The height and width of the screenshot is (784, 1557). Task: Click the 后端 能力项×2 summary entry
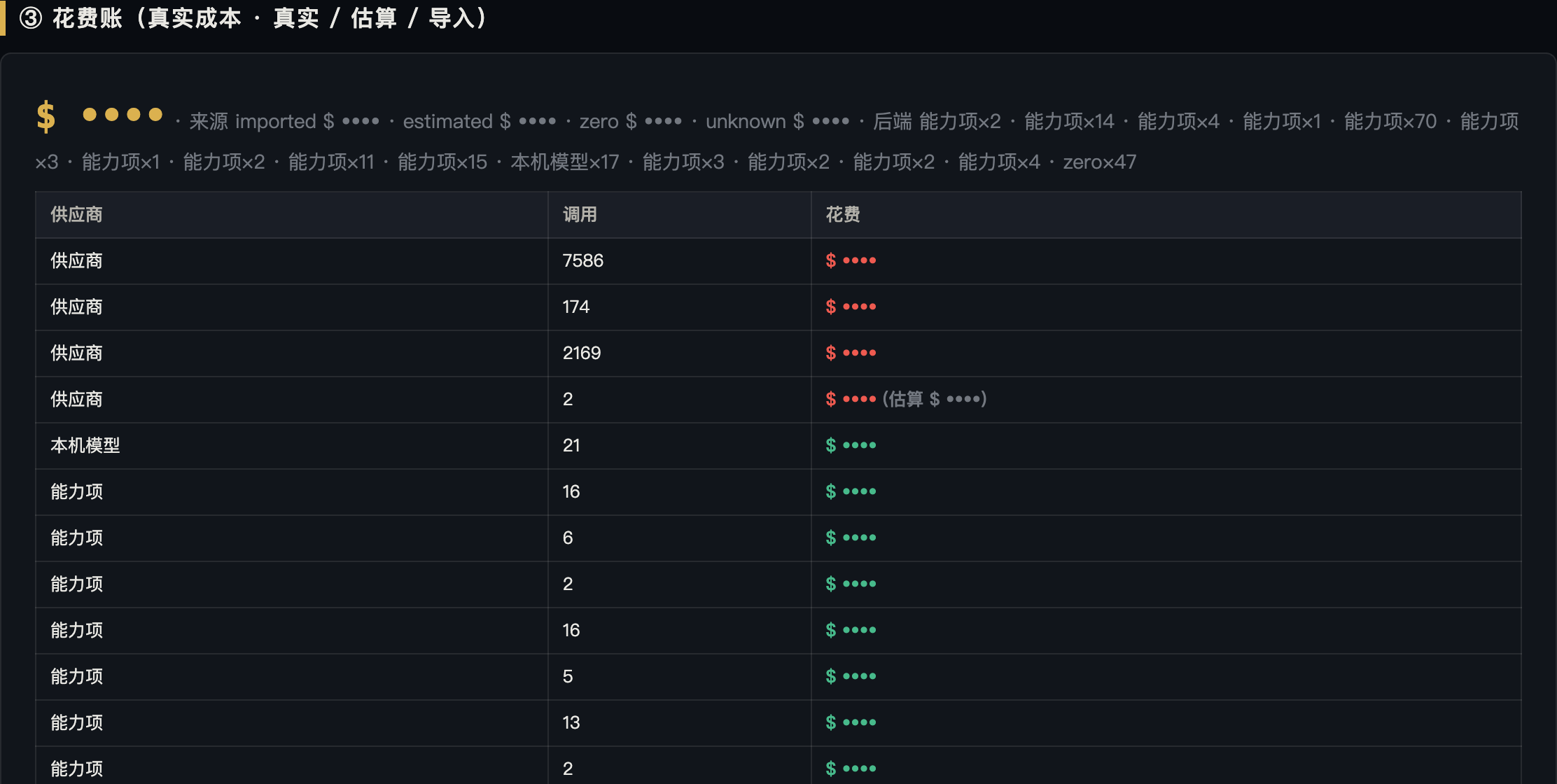pos(937,122)
